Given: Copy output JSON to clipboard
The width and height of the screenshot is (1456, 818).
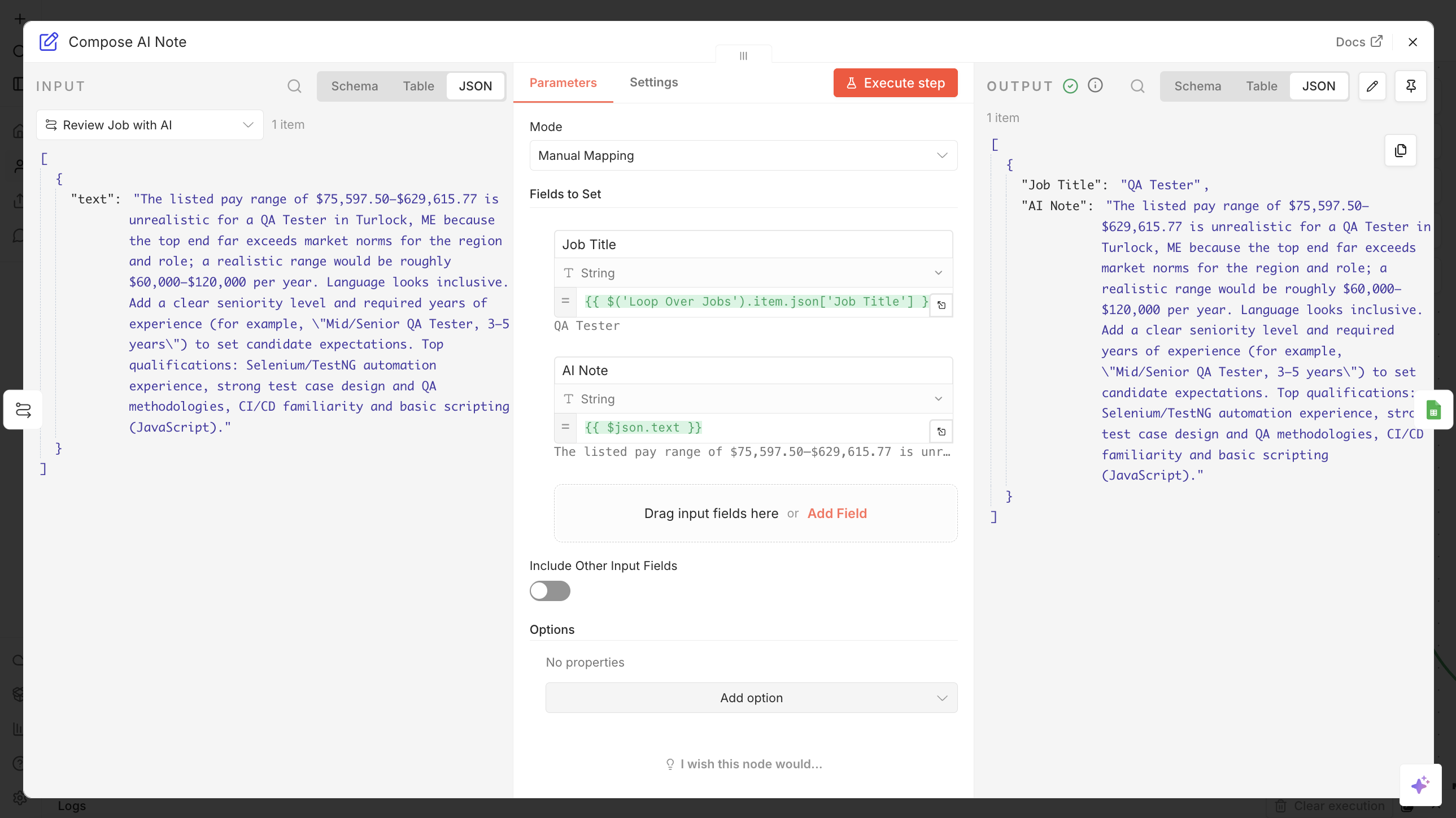Looking at the screenshot, I should [1400, 150].
